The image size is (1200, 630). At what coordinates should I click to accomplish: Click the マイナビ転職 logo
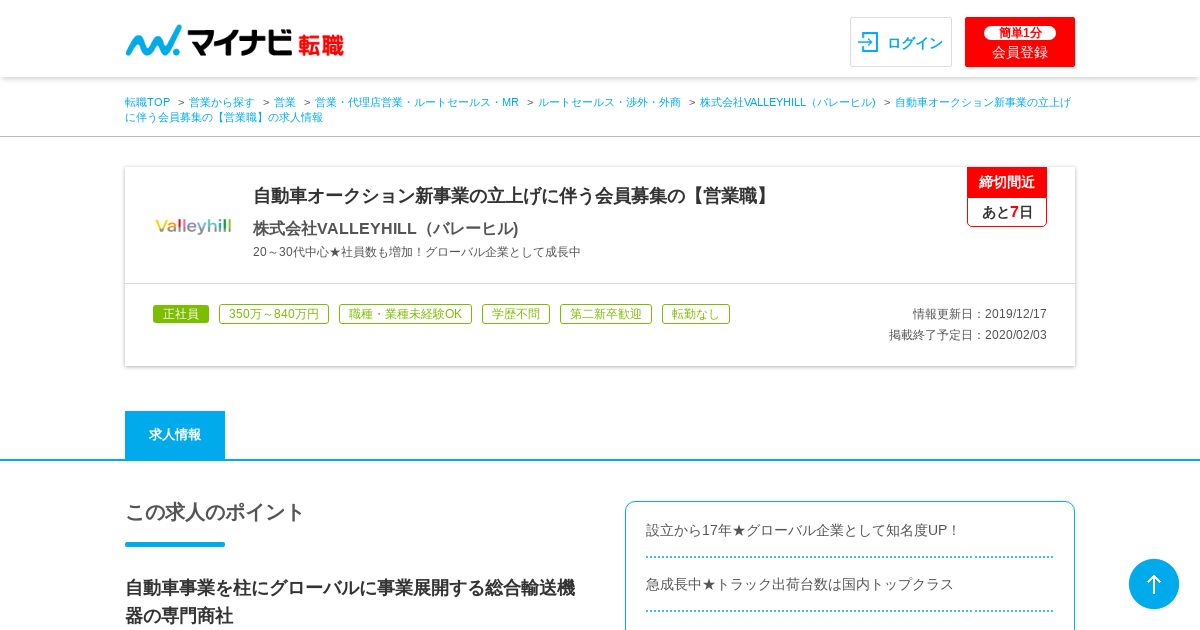click(x=234, y=41)
